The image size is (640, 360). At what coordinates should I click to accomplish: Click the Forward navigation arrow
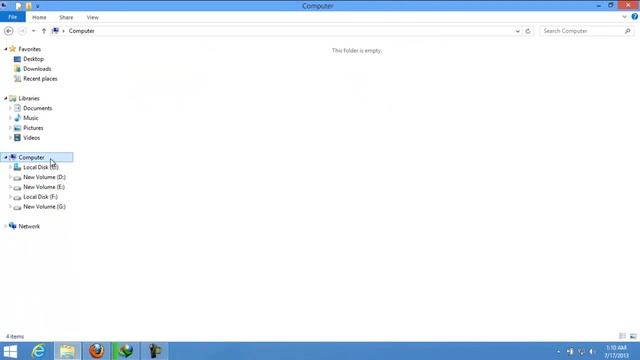(22, 31)
